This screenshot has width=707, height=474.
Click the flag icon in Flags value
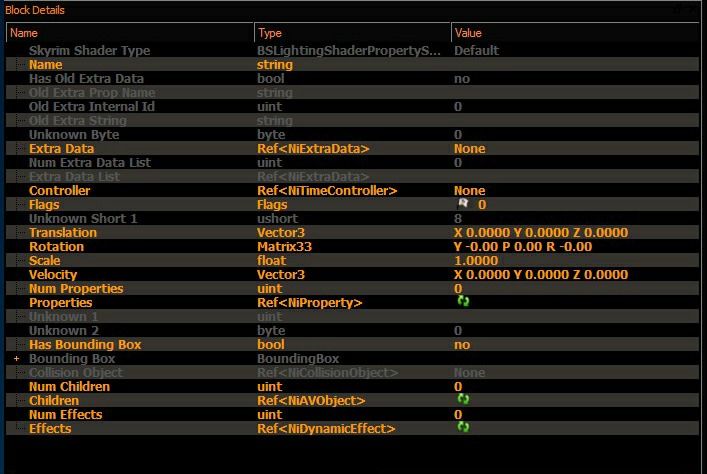[463, 204]
